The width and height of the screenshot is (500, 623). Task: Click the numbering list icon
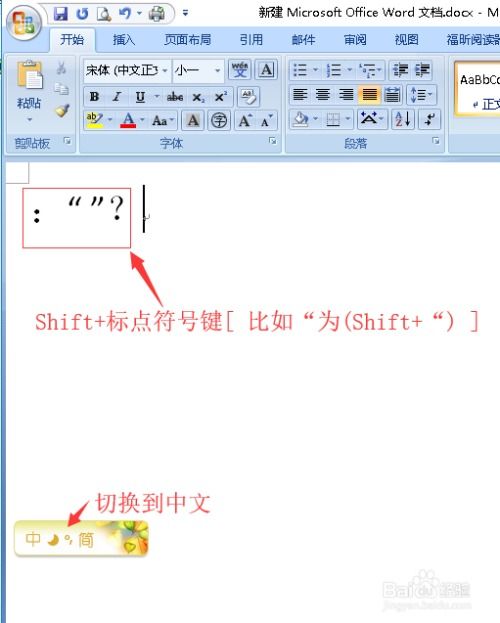pyautogui.click(x=334, y=70)
